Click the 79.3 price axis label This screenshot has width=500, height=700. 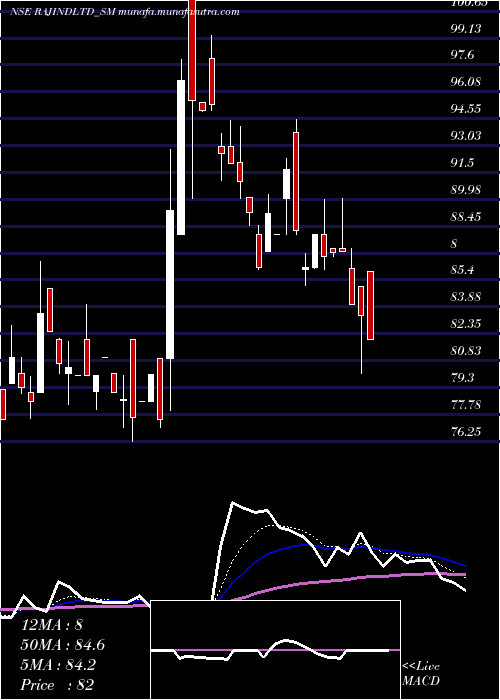pos(462,378)
